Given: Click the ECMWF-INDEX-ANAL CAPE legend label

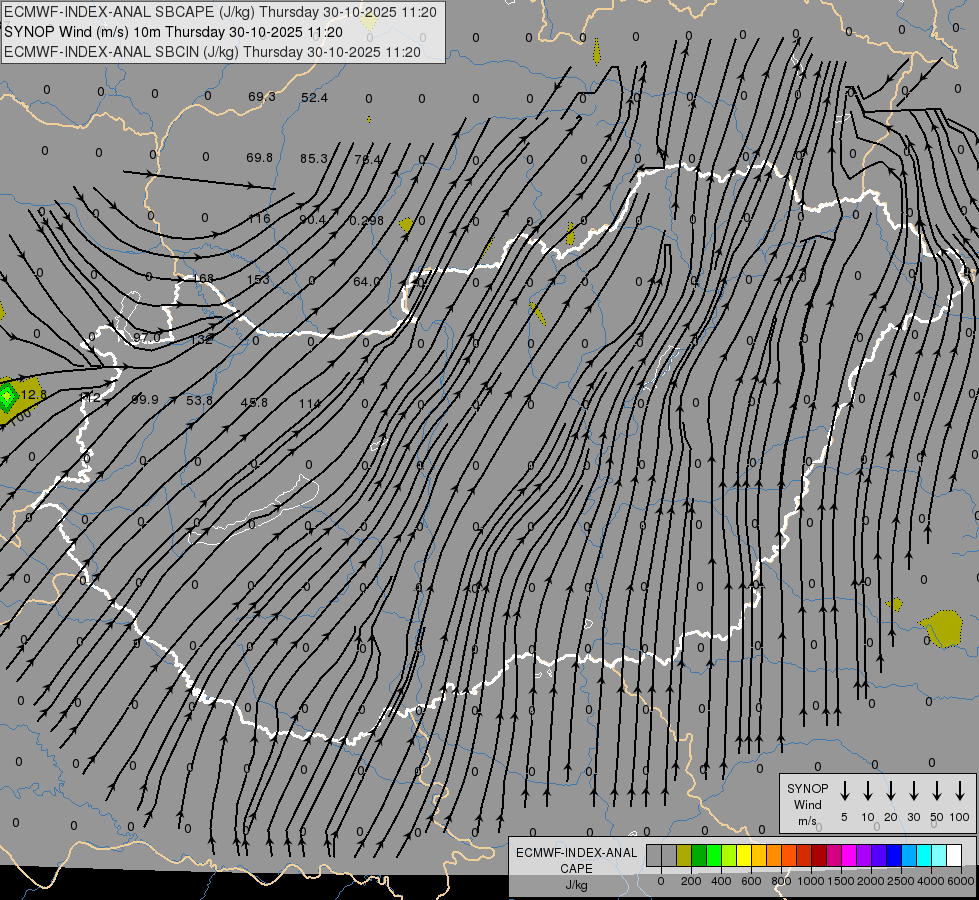Looking at the screenshot, I should [576, 860].
